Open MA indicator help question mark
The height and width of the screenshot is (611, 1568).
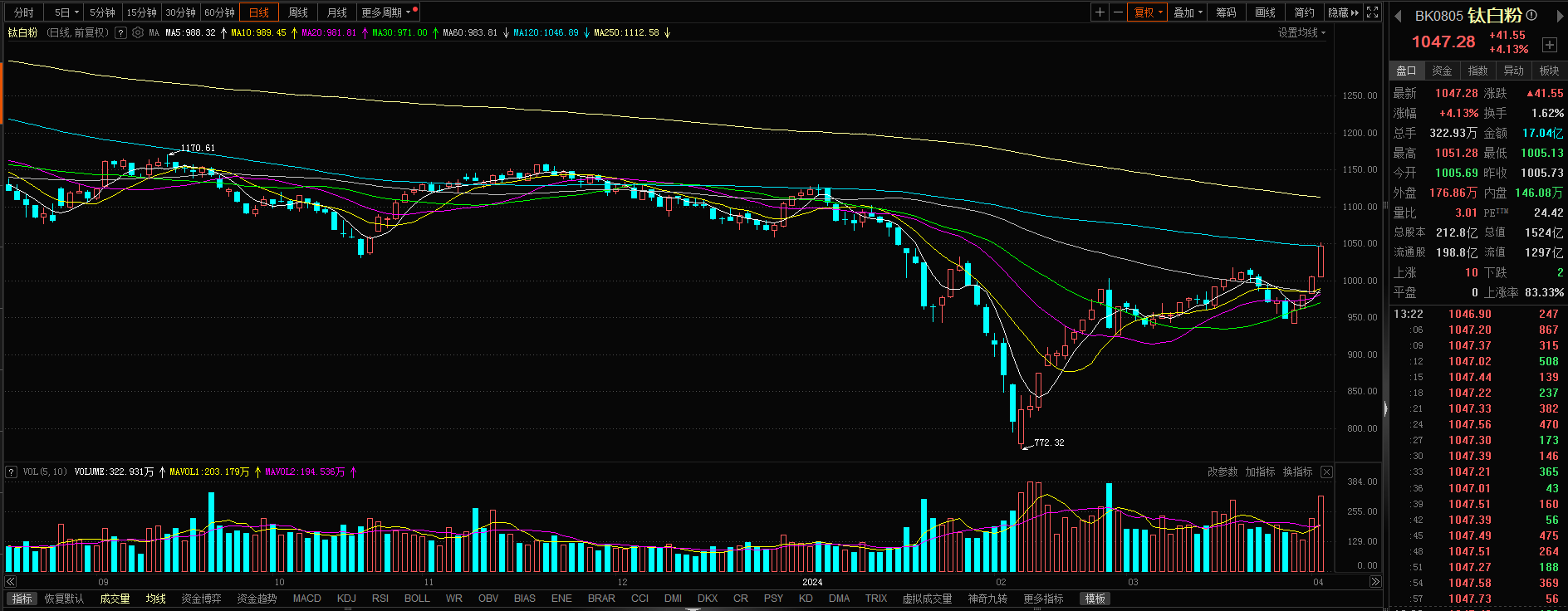tap(121, 33)
